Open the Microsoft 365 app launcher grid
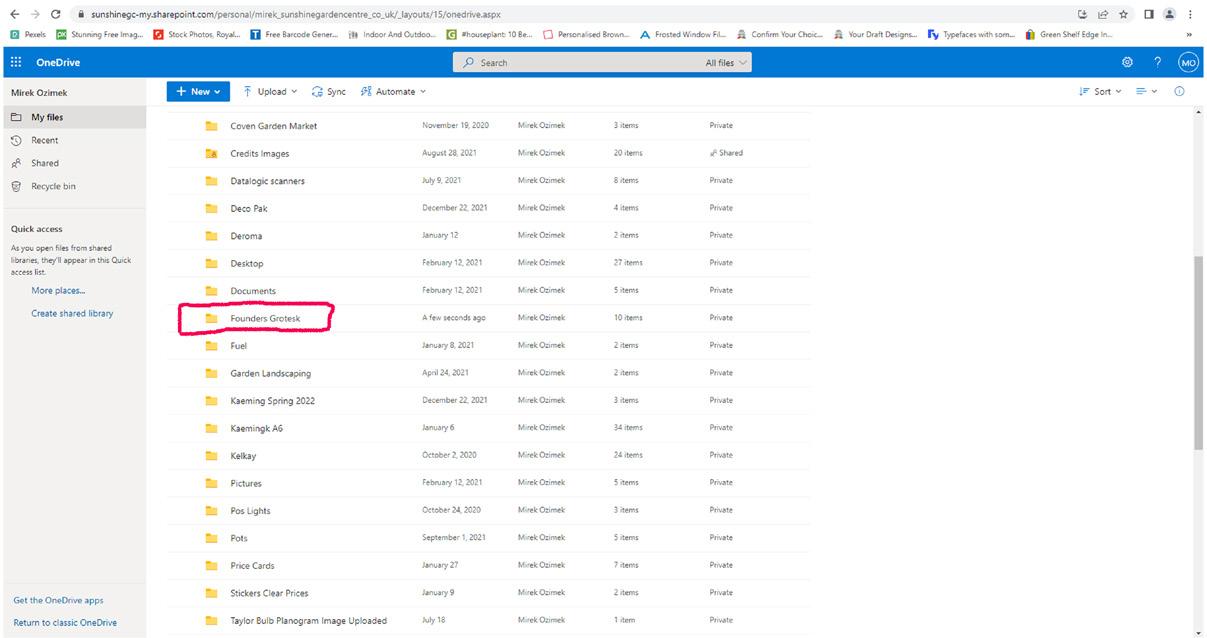Viewport: 1207px width, 638px height. point(16,62)
